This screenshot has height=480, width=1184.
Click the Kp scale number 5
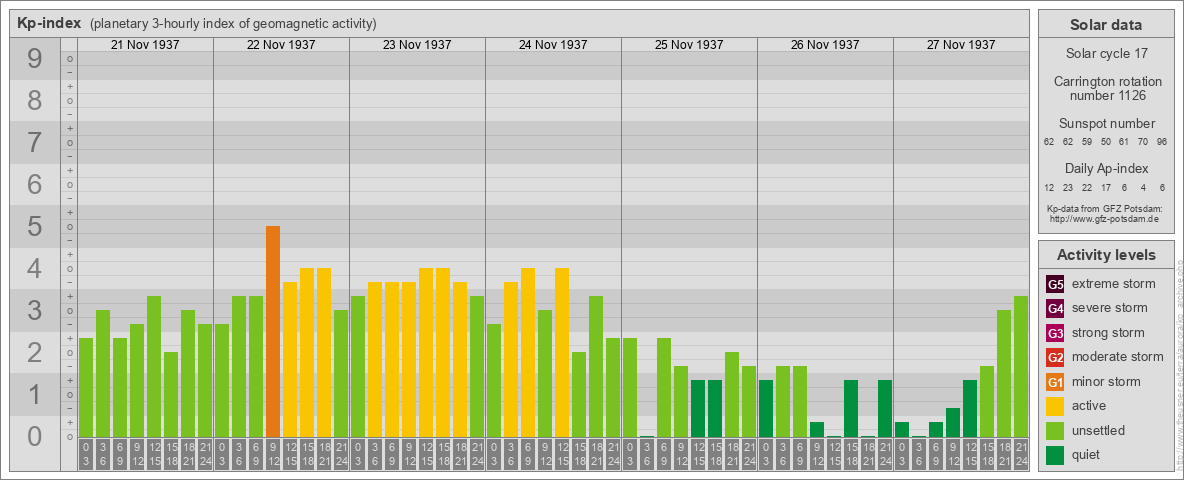click(x=35, y=226)
